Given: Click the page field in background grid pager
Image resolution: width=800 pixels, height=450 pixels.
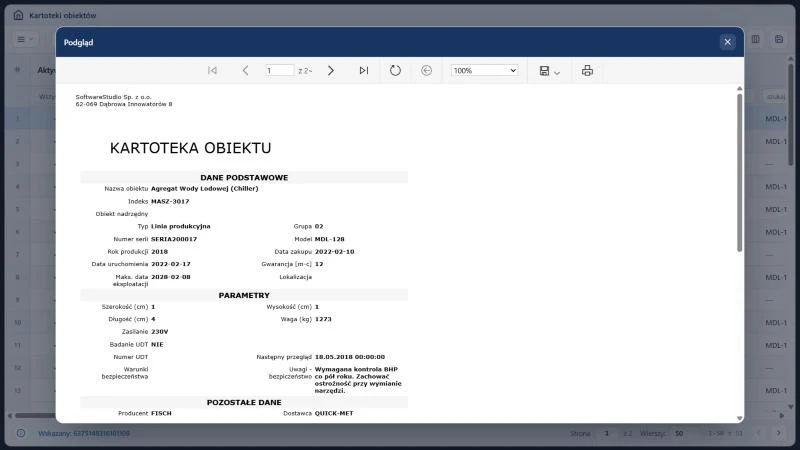Looking at the screenshot, I should tap(607, 433).
